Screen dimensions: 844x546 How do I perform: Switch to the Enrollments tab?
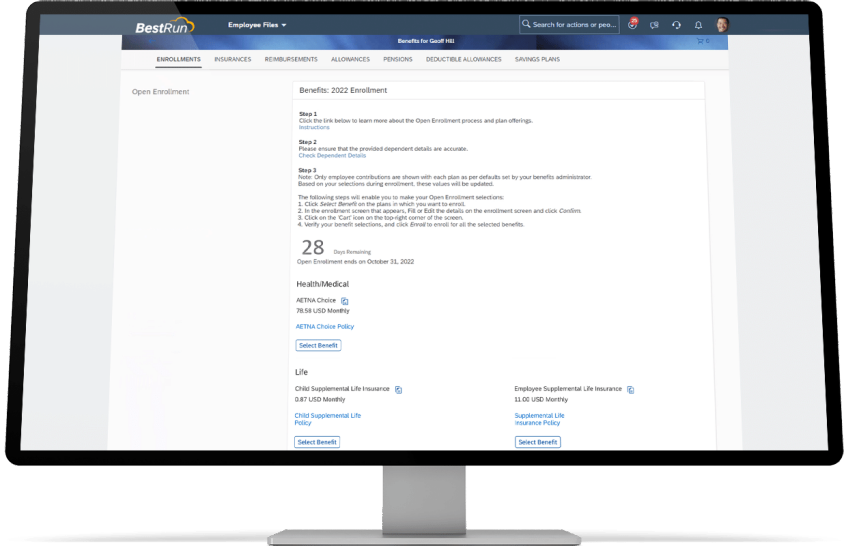[179, 59]
